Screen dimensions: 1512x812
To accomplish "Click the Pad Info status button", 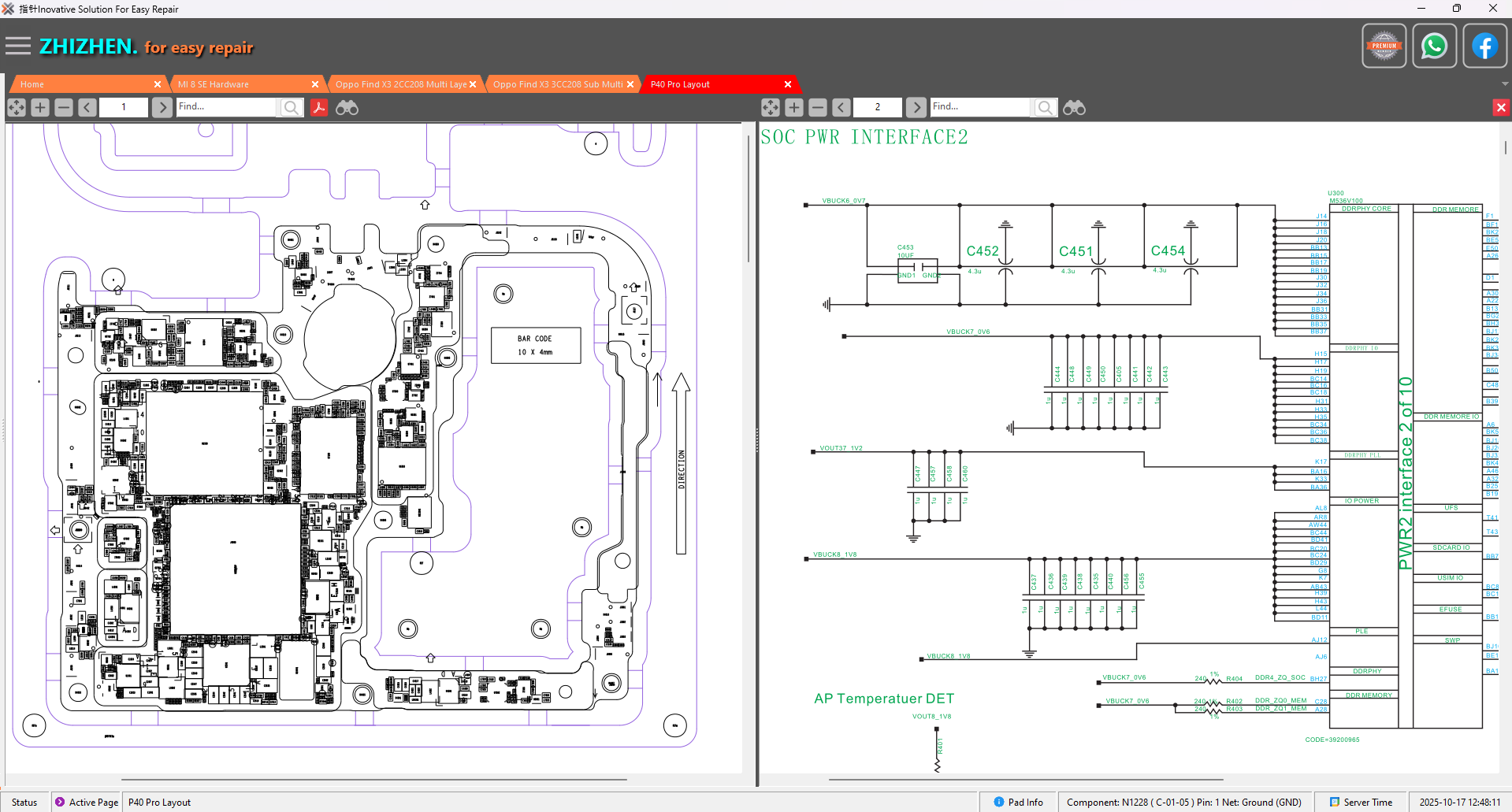I will (x=1018, y=802).
